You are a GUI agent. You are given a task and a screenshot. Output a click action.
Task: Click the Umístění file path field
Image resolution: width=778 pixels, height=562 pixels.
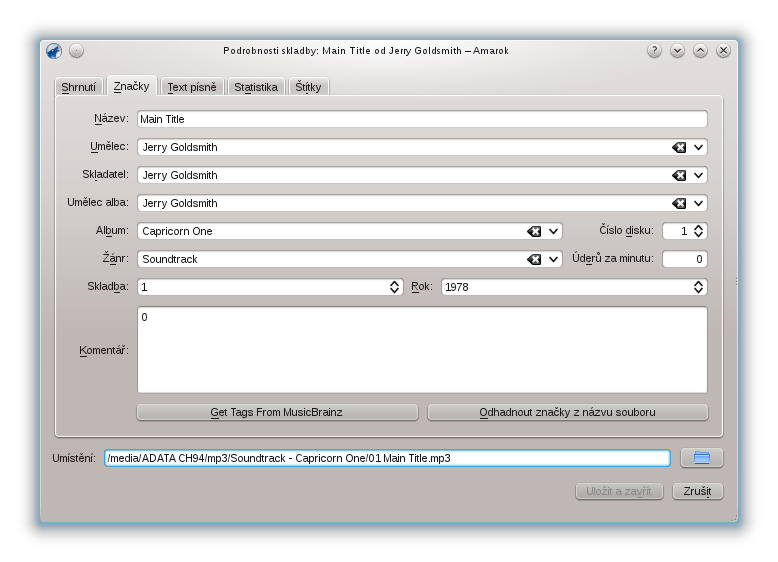[x=388, y=458]
